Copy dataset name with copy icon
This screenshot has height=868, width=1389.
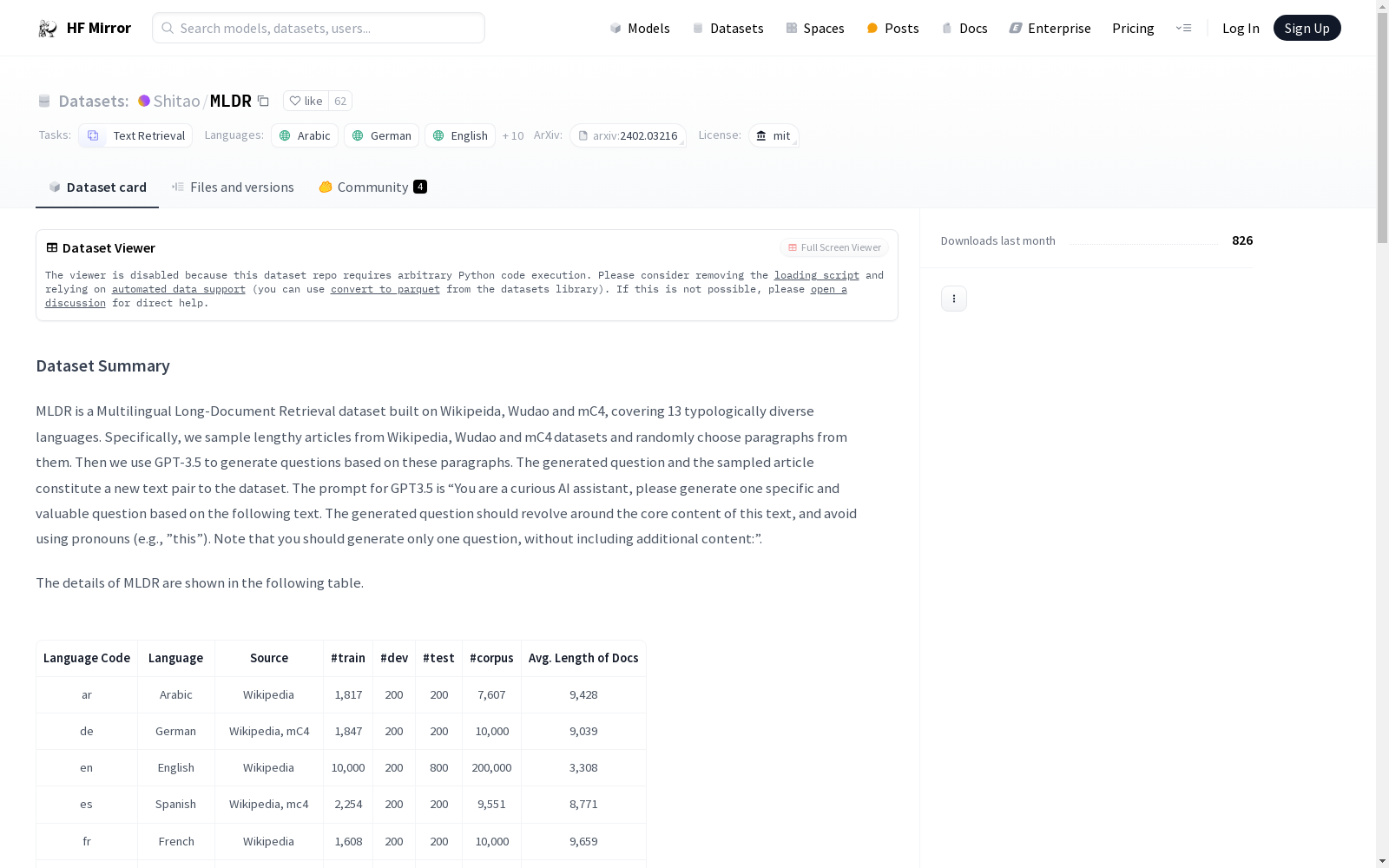[x=263, y=101]
